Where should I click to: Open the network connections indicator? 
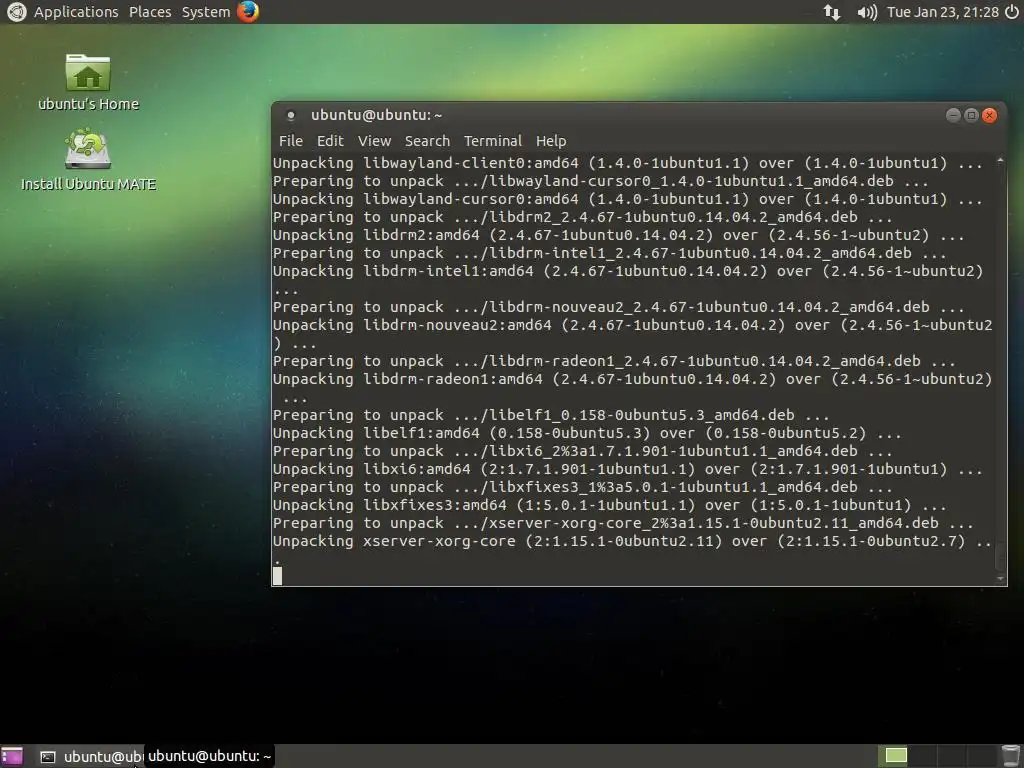[x=832, y=12]
